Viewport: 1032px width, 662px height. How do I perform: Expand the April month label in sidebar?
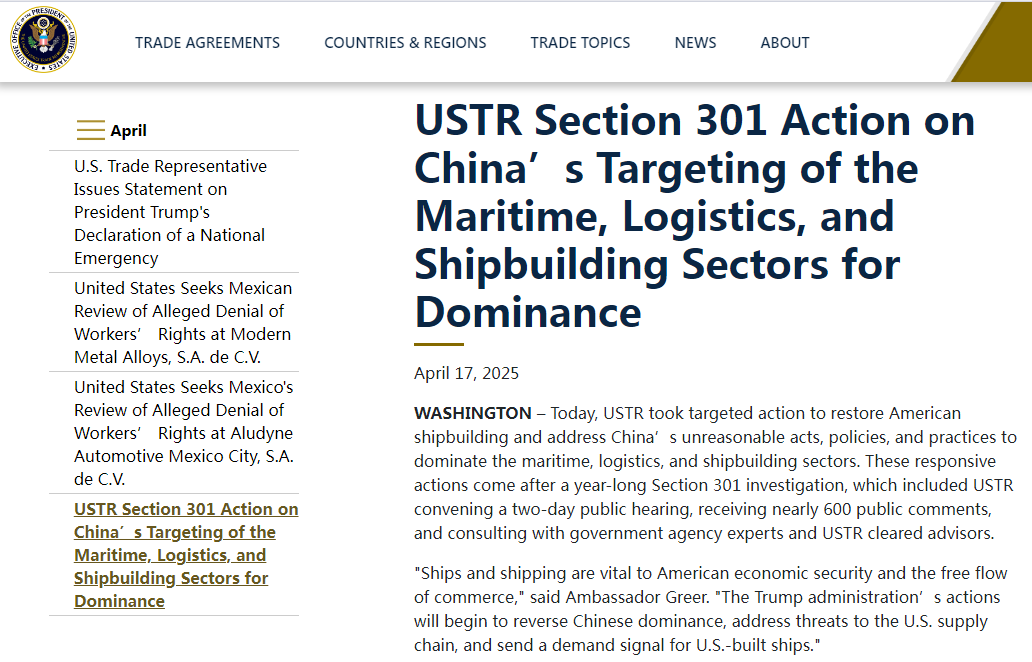(x=128, y=130)
